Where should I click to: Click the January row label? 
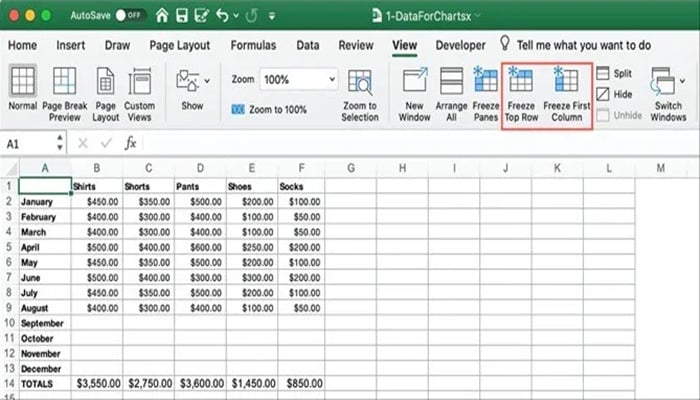(x=45, y=201)
